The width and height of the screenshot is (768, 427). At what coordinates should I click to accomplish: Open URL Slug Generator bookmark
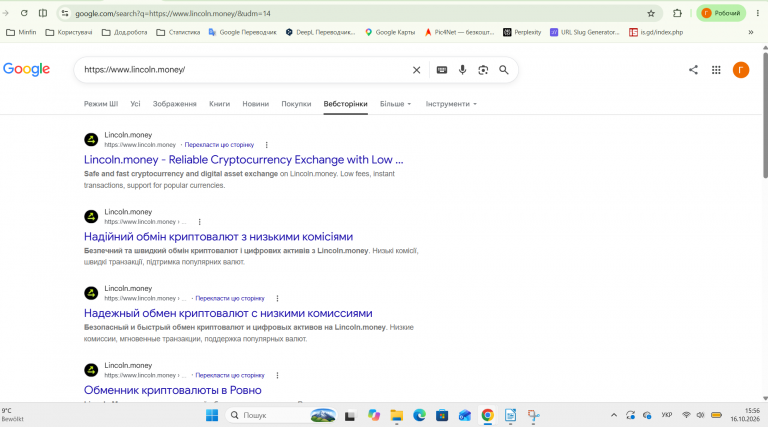585,32
